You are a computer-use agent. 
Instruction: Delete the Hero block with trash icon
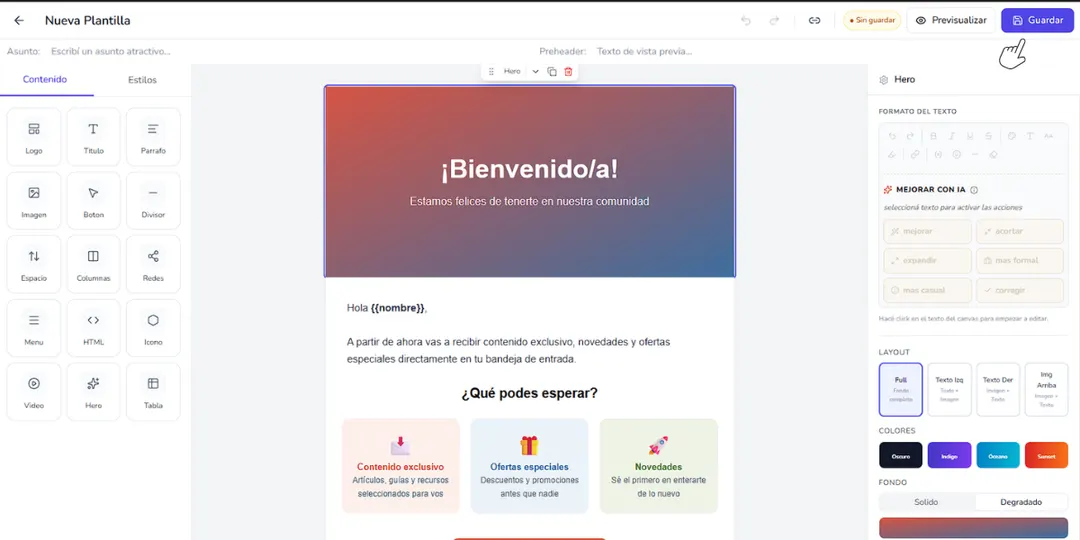(568, 72)
